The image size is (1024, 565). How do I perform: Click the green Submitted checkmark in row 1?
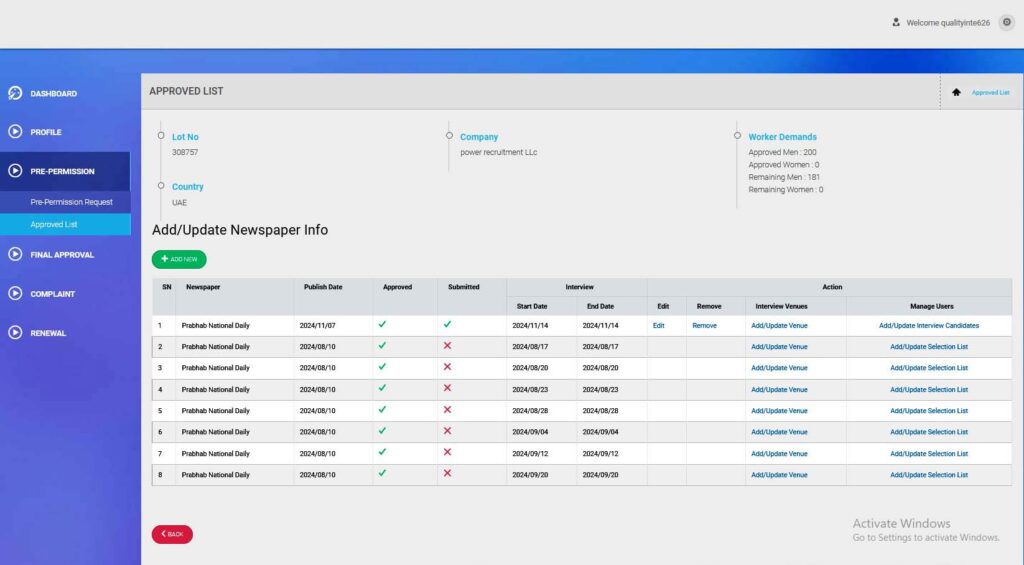click(447, 325)
